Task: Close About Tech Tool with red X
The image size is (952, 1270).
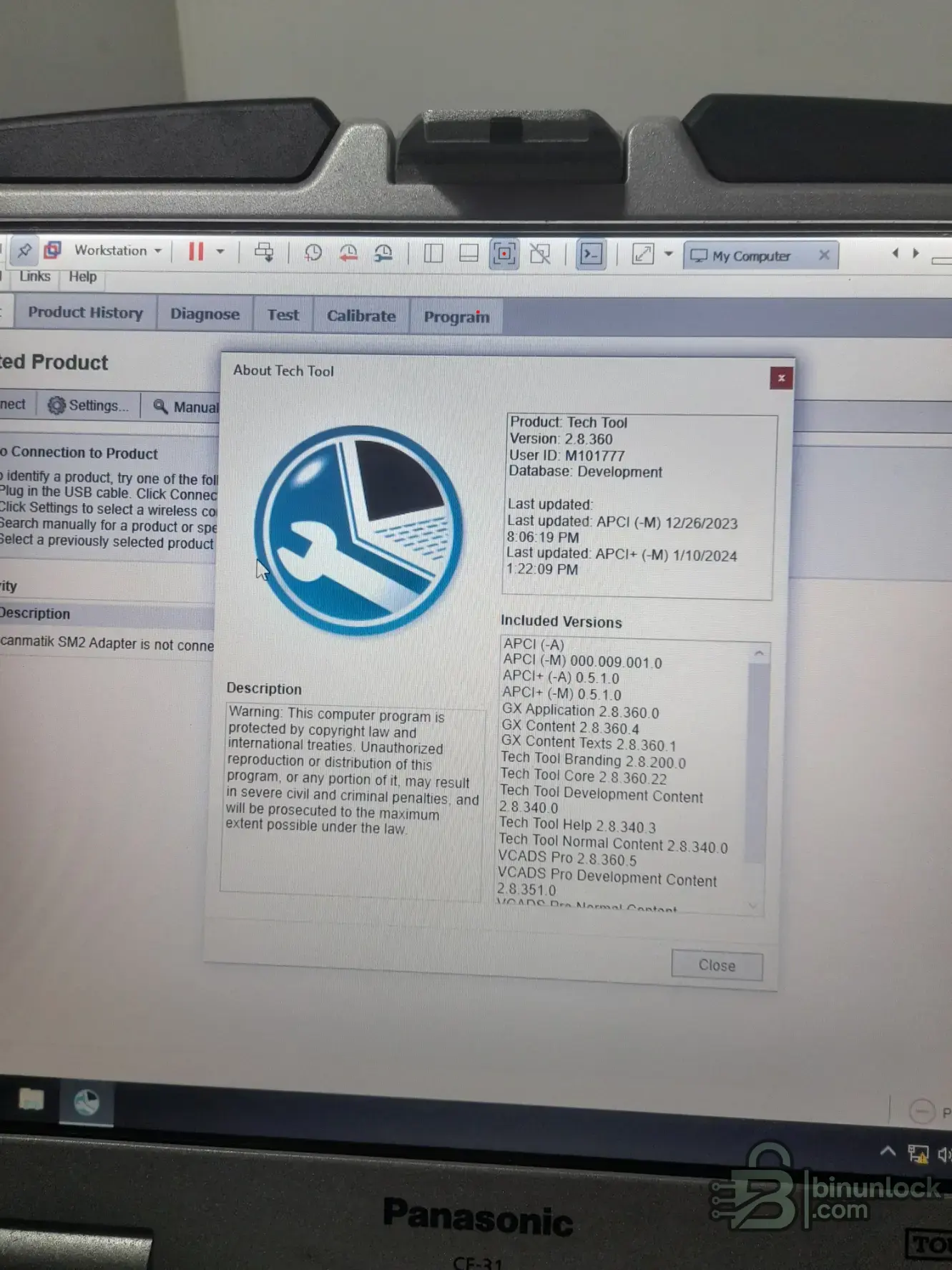Action: [781, 378]
